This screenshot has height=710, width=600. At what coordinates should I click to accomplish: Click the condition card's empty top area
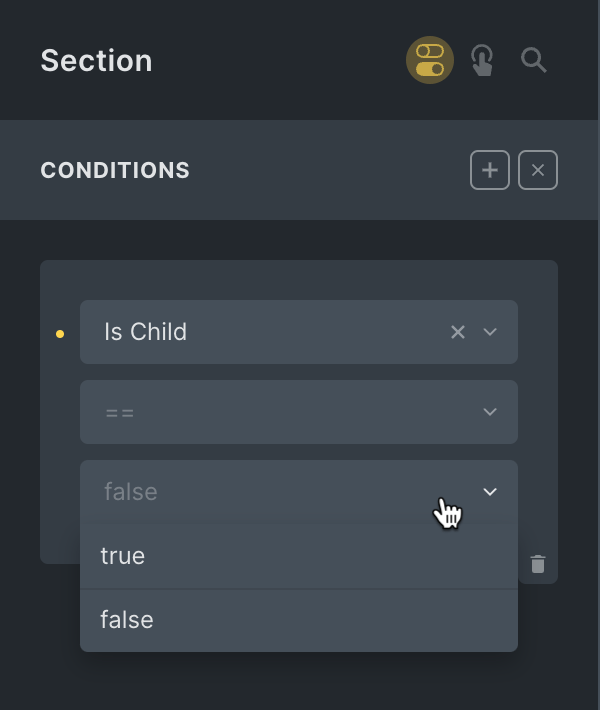tap(298, 279)
